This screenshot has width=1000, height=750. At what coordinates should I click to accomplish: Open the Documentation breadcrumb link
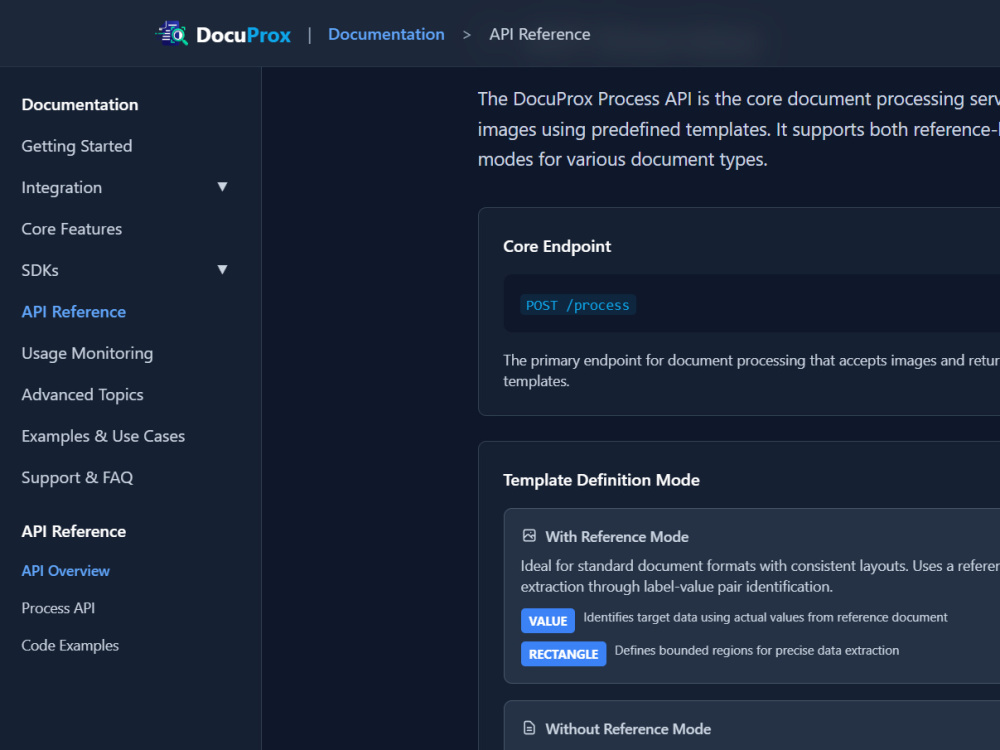pyautogui.click(x=386, y=34)
